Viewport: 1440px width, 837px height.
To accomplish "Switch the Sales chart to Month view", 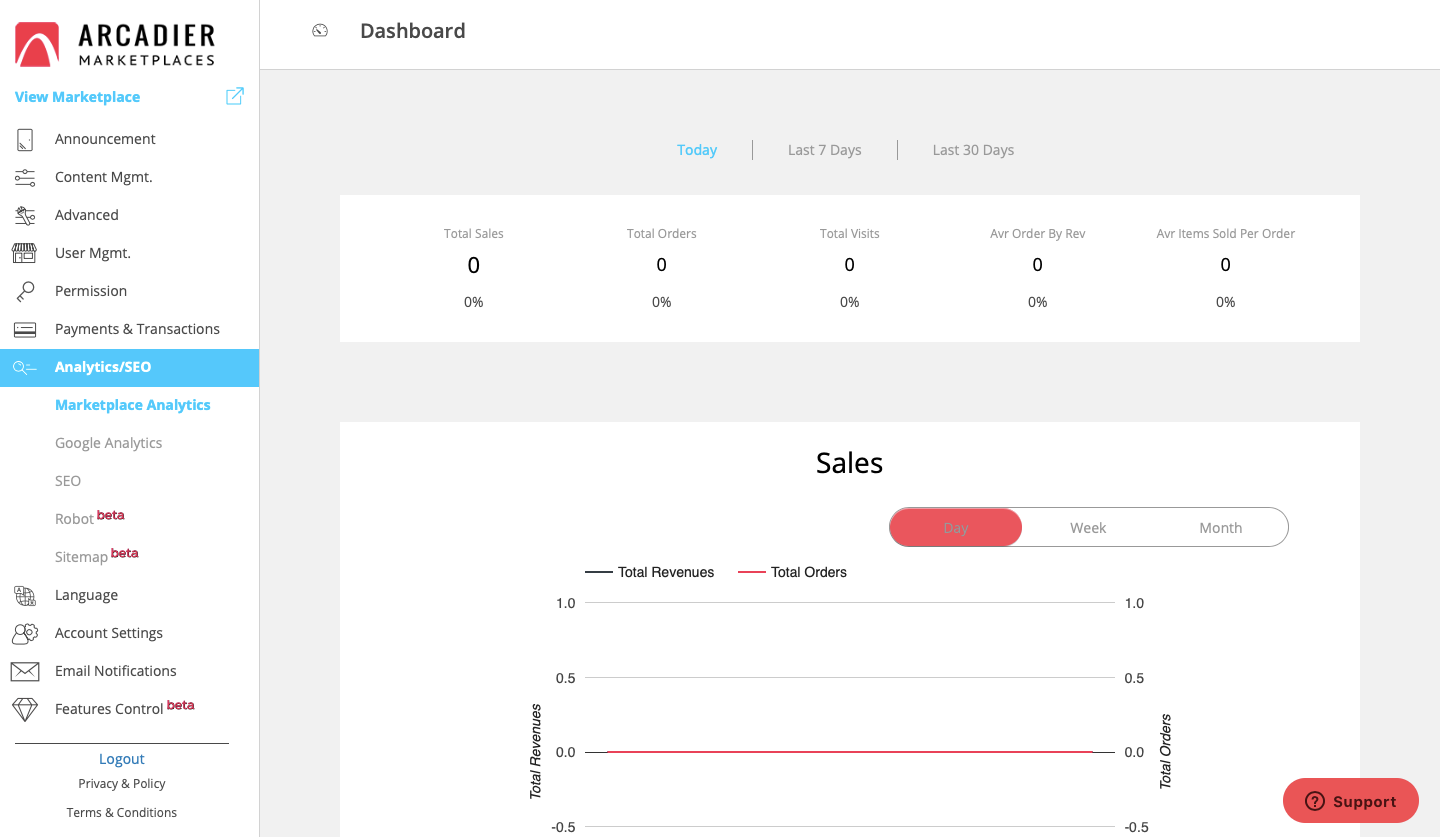I will [1220, 527].
